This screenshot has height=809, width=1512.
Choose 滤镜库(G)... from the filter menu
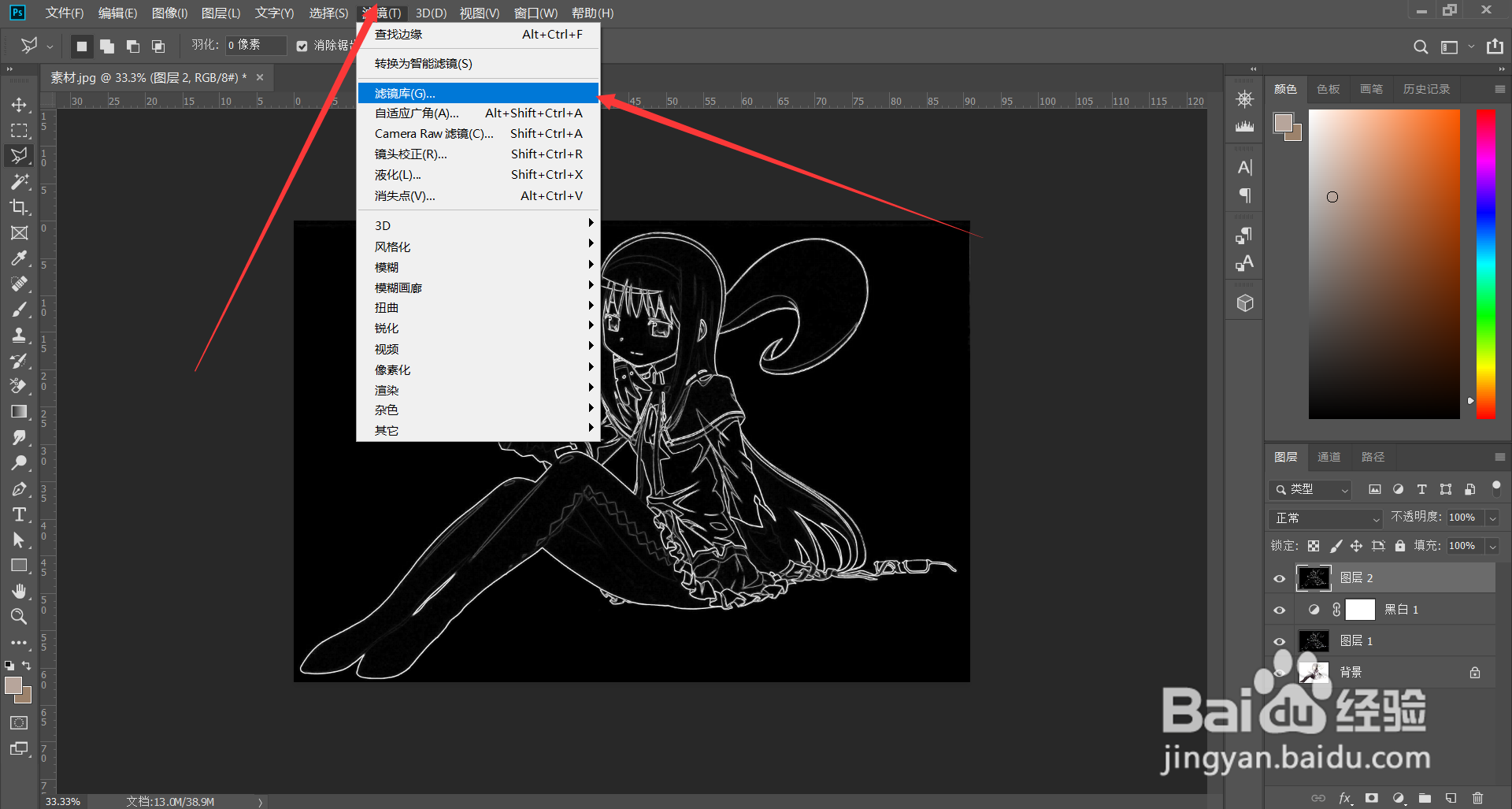click(478, 93)
